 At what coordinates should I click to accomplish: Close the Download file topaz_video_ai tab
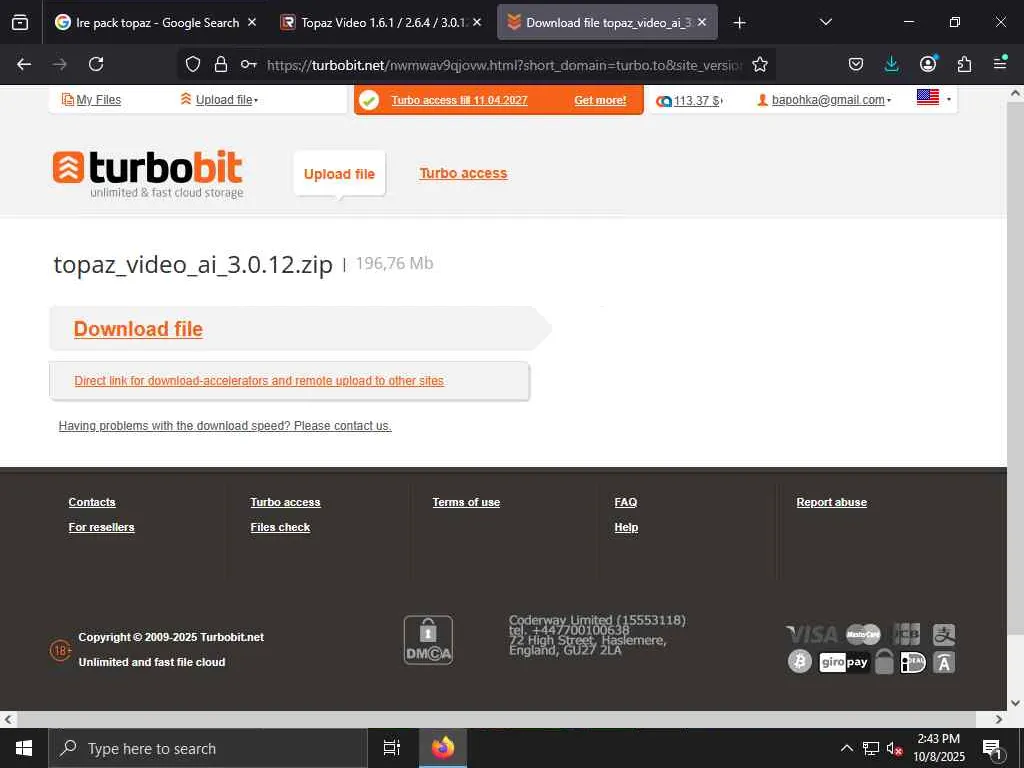click(x=702, y=22)
